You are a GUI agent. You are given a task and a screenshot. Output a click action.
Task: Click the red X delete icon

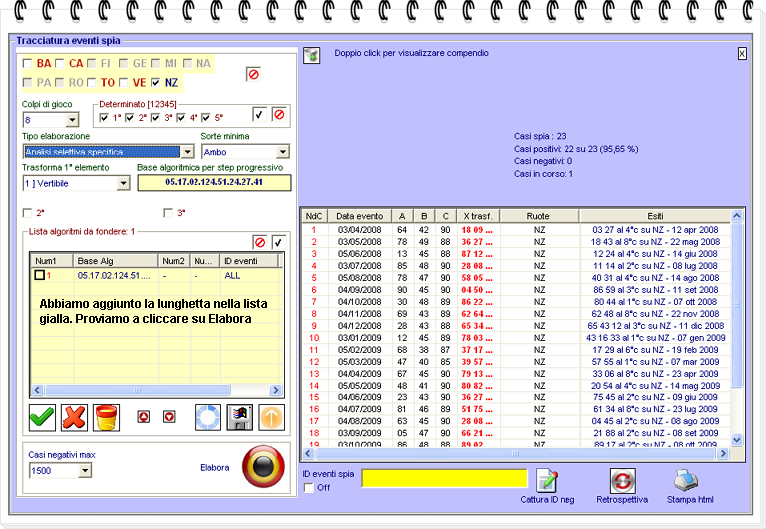click(74, 418)
